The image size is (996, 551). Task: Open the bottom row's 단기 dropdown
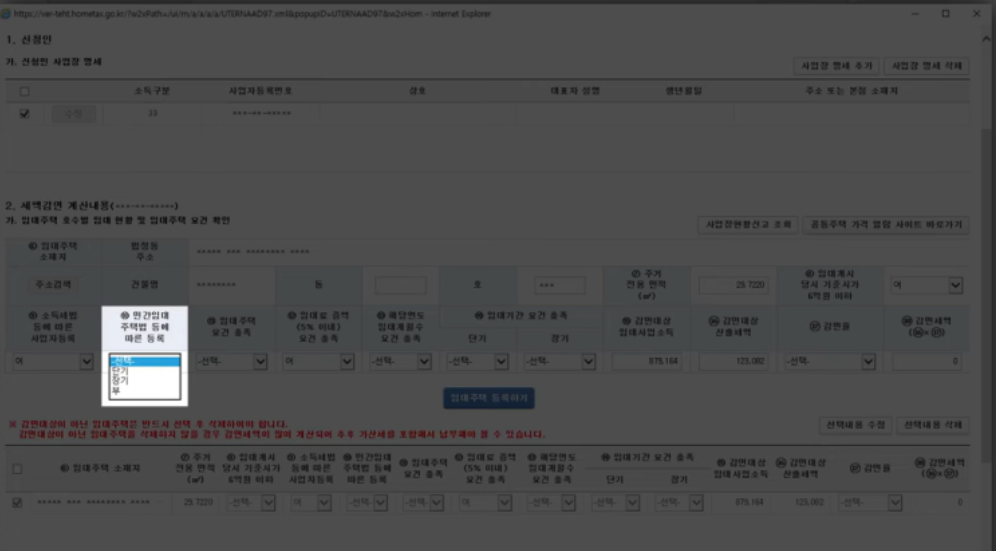pos(615,502)
